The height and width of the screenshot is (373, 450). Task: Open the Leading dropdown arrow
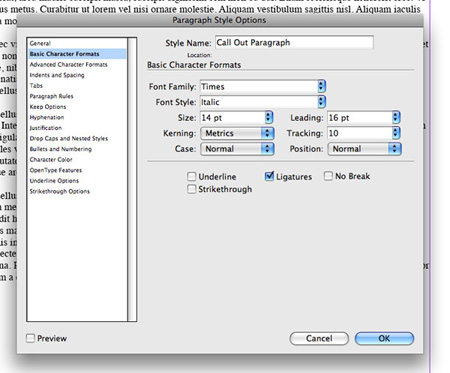pyautogui.click(x=396, y=117)
